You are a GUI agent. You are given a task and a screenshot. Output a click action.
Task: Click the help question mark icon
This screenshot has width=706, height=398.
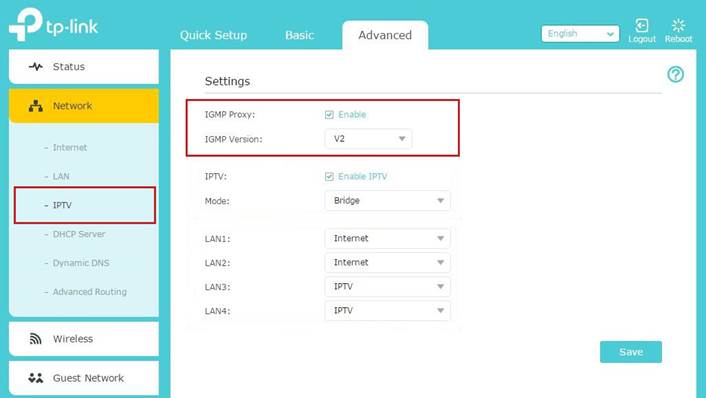(675, 74)
